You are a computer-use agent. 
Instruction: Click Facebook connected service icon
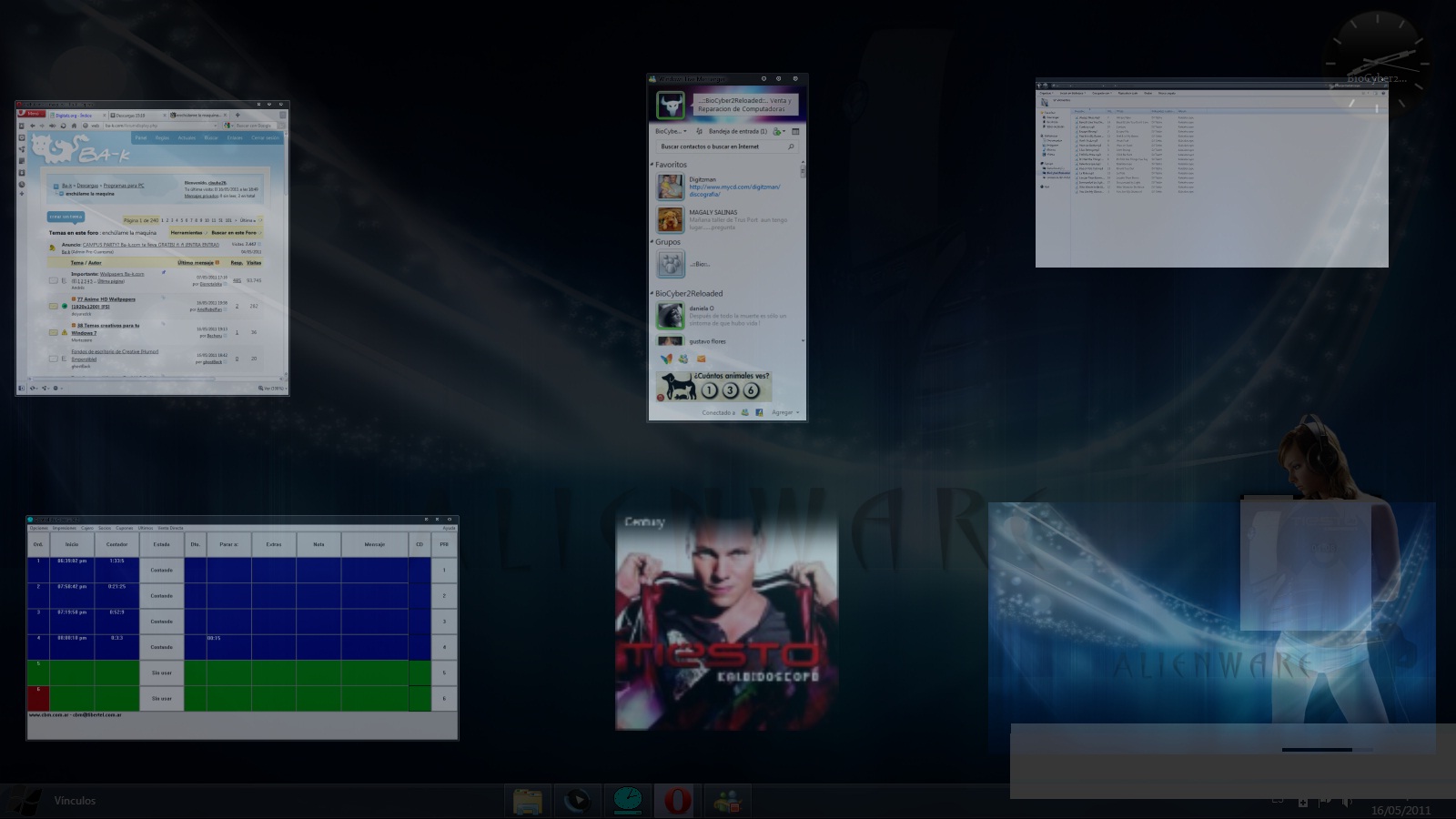pos(759,412)
